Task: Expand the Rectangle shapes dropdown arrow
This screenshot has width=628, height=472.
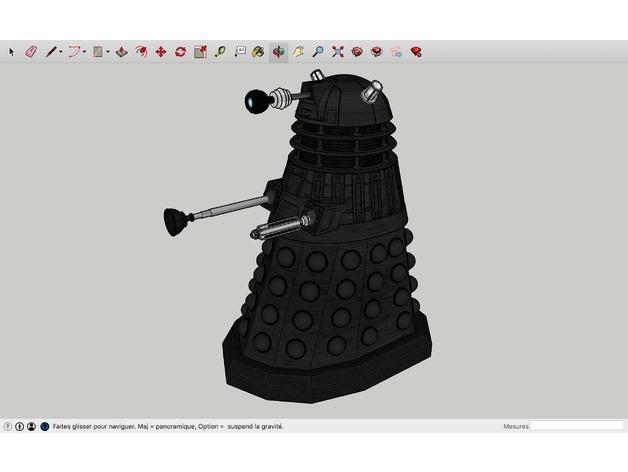Action: tap(108, 52)
